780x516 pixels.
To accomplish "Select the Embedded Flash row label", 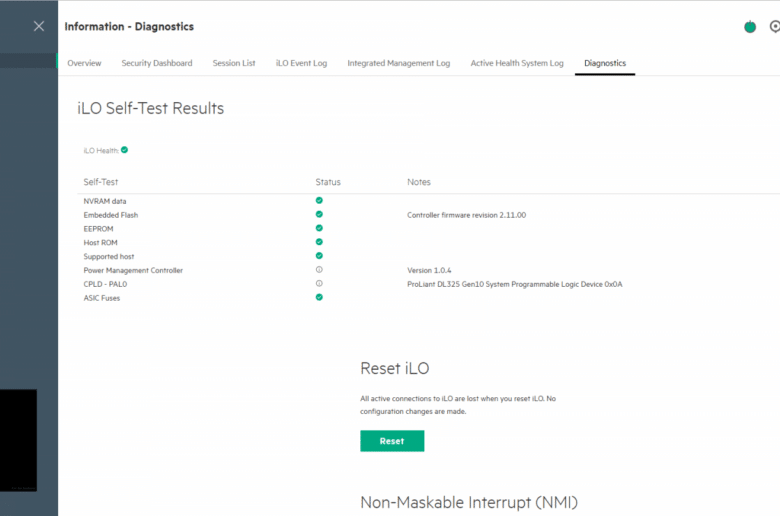I will coord(111,215).
